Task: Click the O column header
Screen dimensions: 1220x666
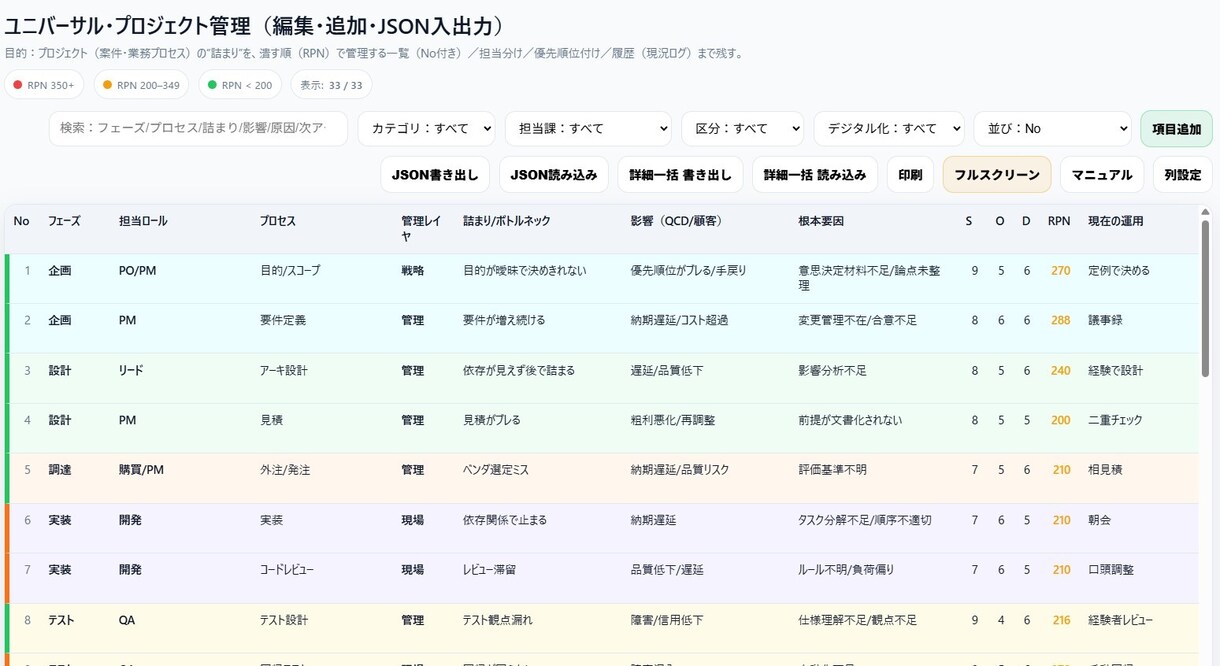Action: (1000, 221)
